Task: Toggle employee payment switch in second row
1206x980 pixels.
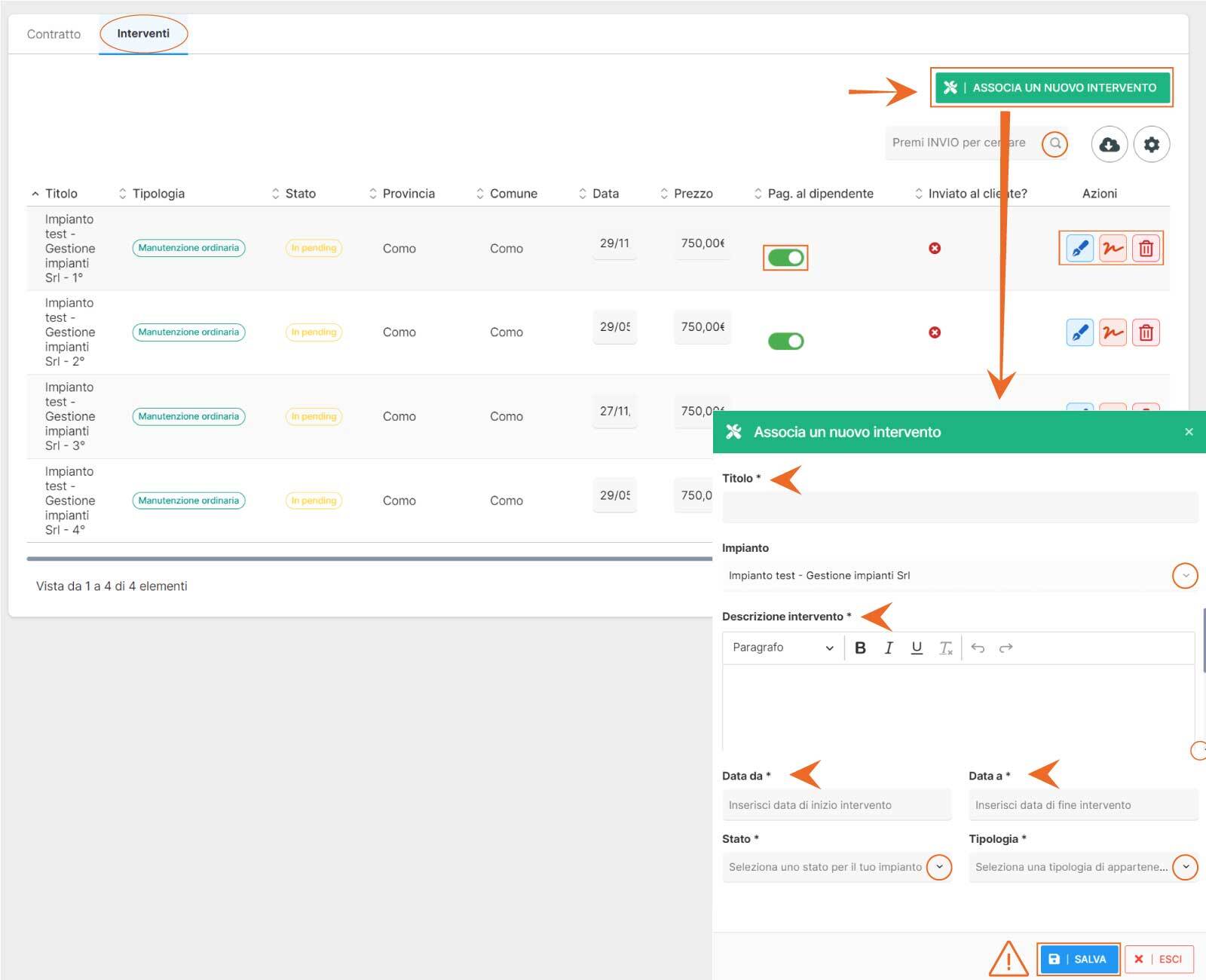Action: [785, 341]
